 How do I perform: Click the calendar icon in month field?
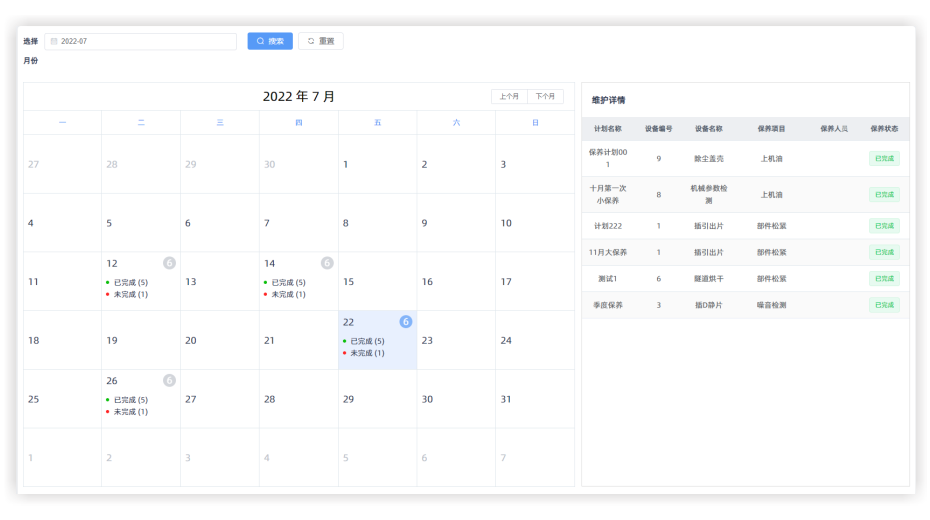click(x=54, y=42)
